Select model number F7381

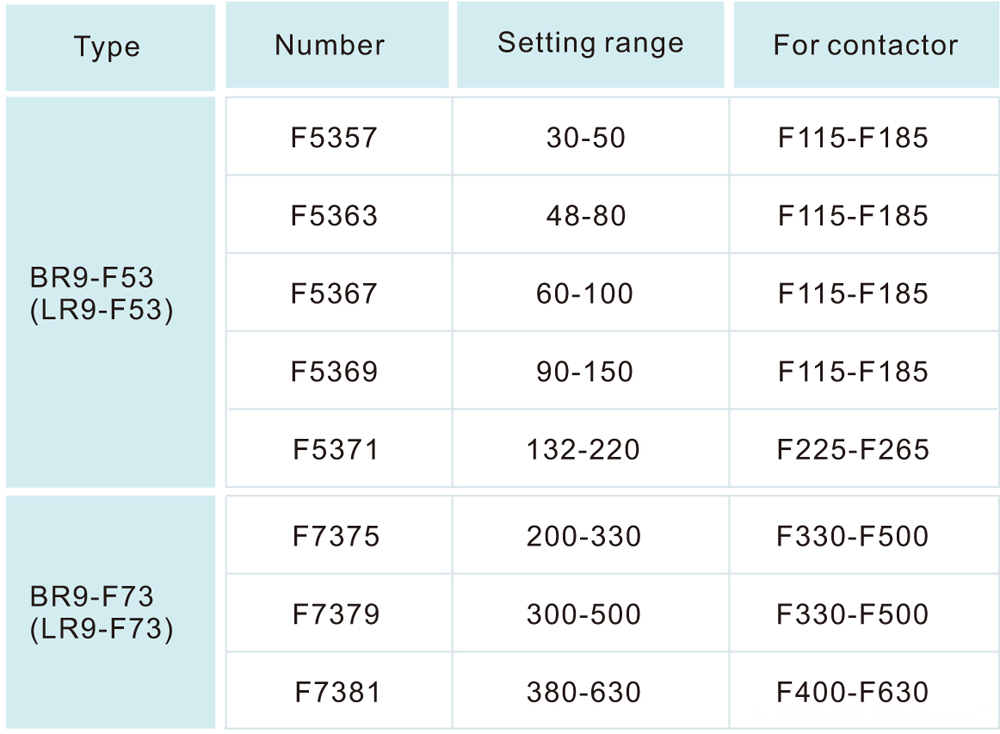pyautogui.click(x=337, y=691)
